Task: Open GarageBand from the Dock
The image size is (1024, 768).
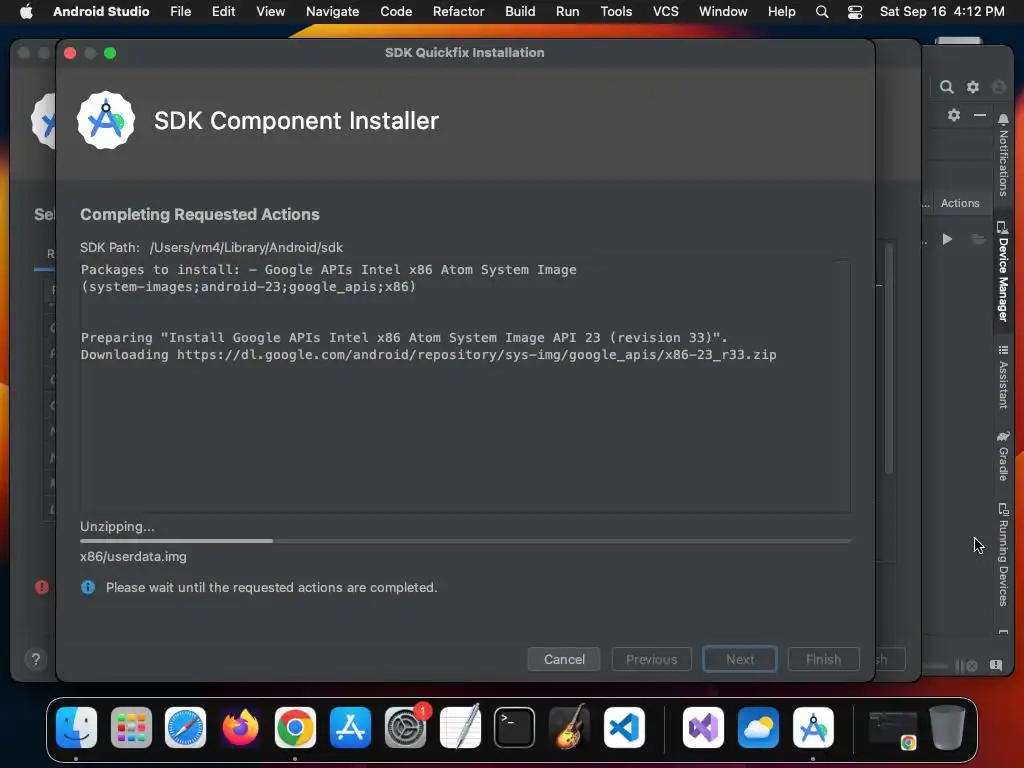Action: point(569,728)
